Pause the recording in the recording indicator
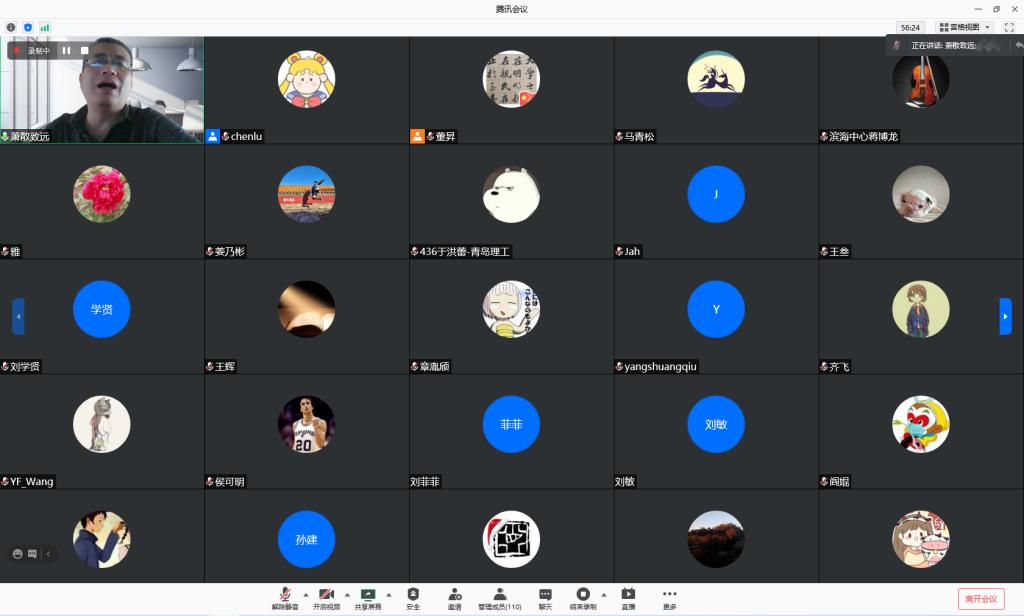Viewport: 1024px width, 616px height. [x=66, y=50]
